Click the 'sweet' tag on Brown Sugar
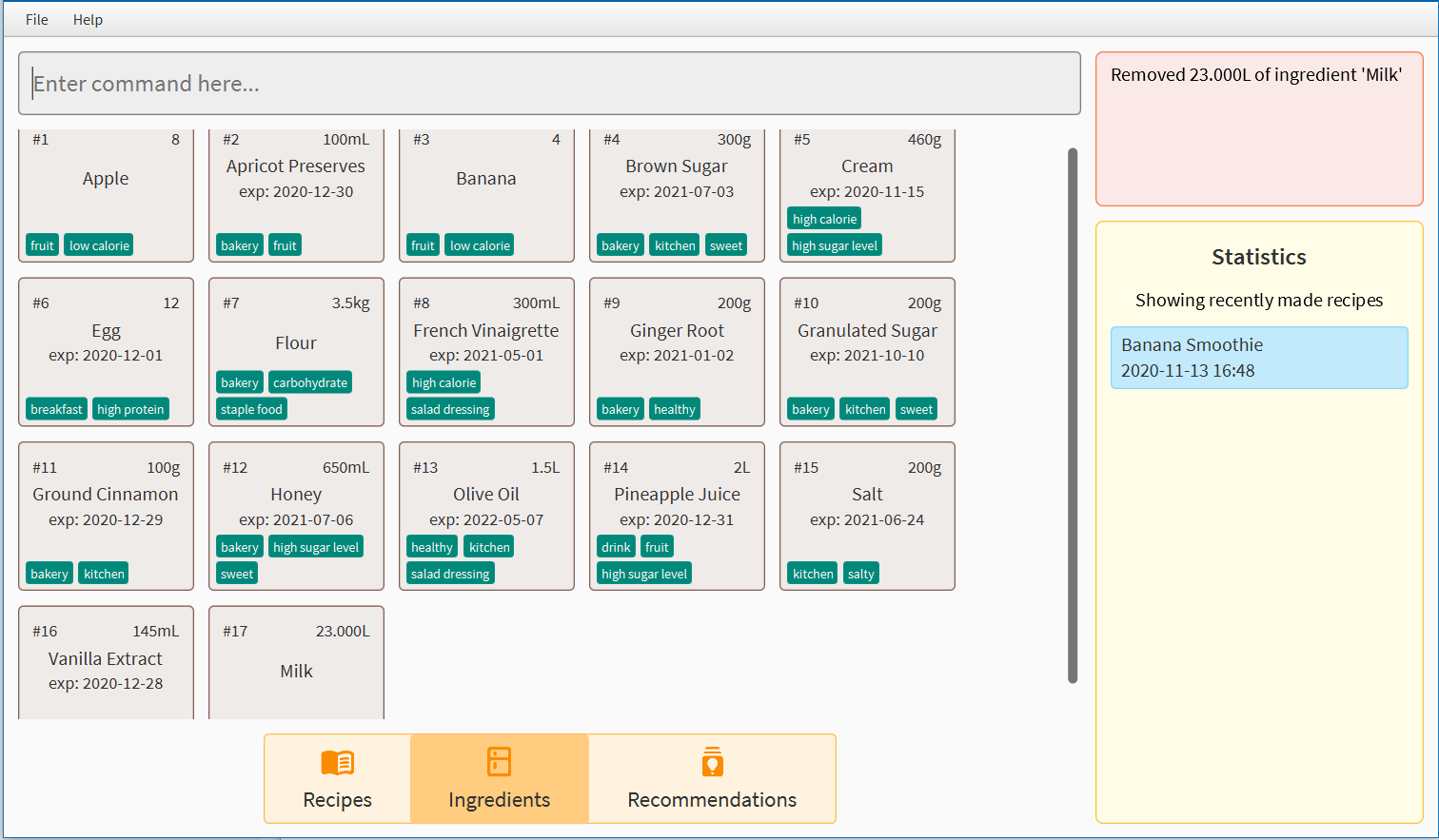Viewport: 1439px width, 840px height. pos(726,245)
